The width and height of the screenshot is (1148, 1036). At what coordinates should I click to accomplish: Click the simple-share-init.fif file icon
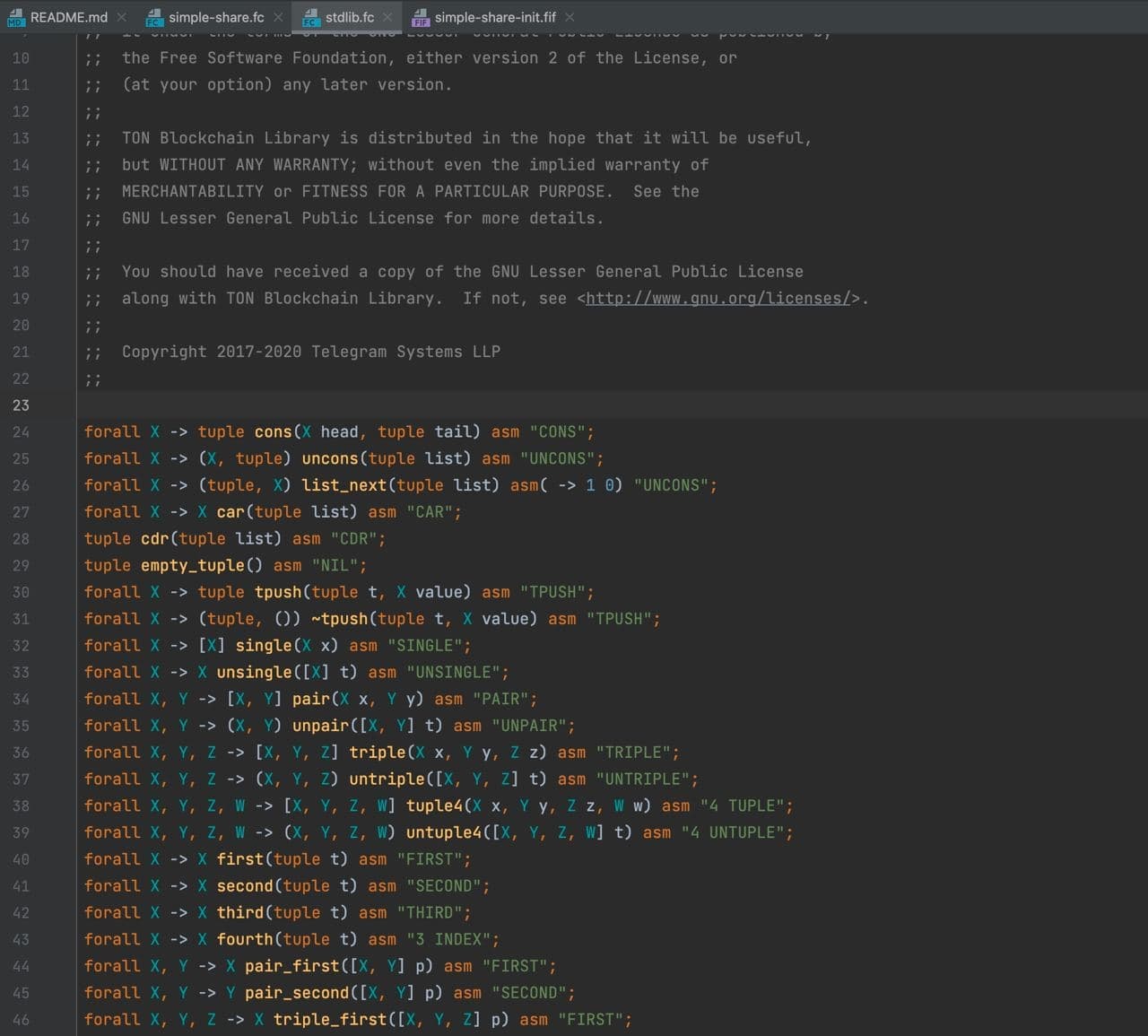[x=421, y=17]
